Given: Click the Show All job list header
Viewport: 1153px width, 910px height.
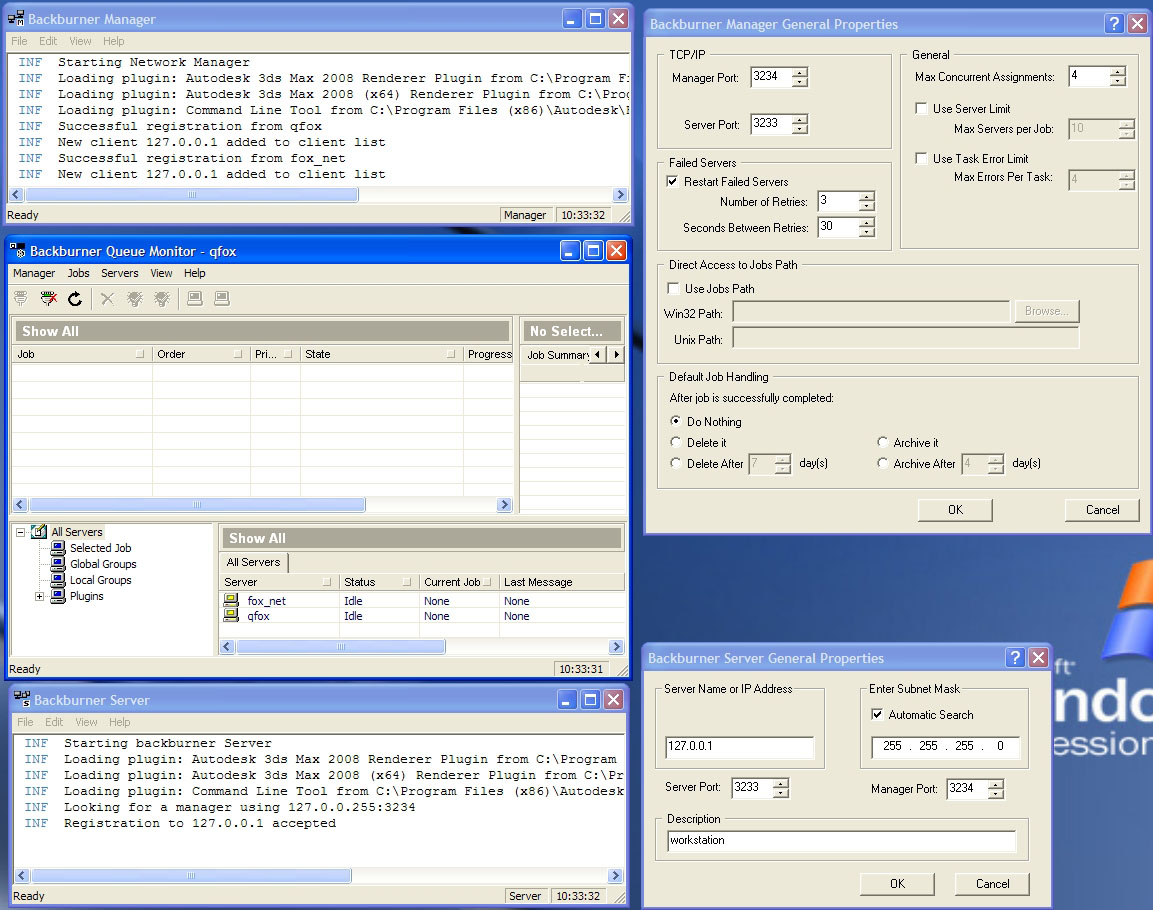Looking at the screenshot, I should 262,332.
